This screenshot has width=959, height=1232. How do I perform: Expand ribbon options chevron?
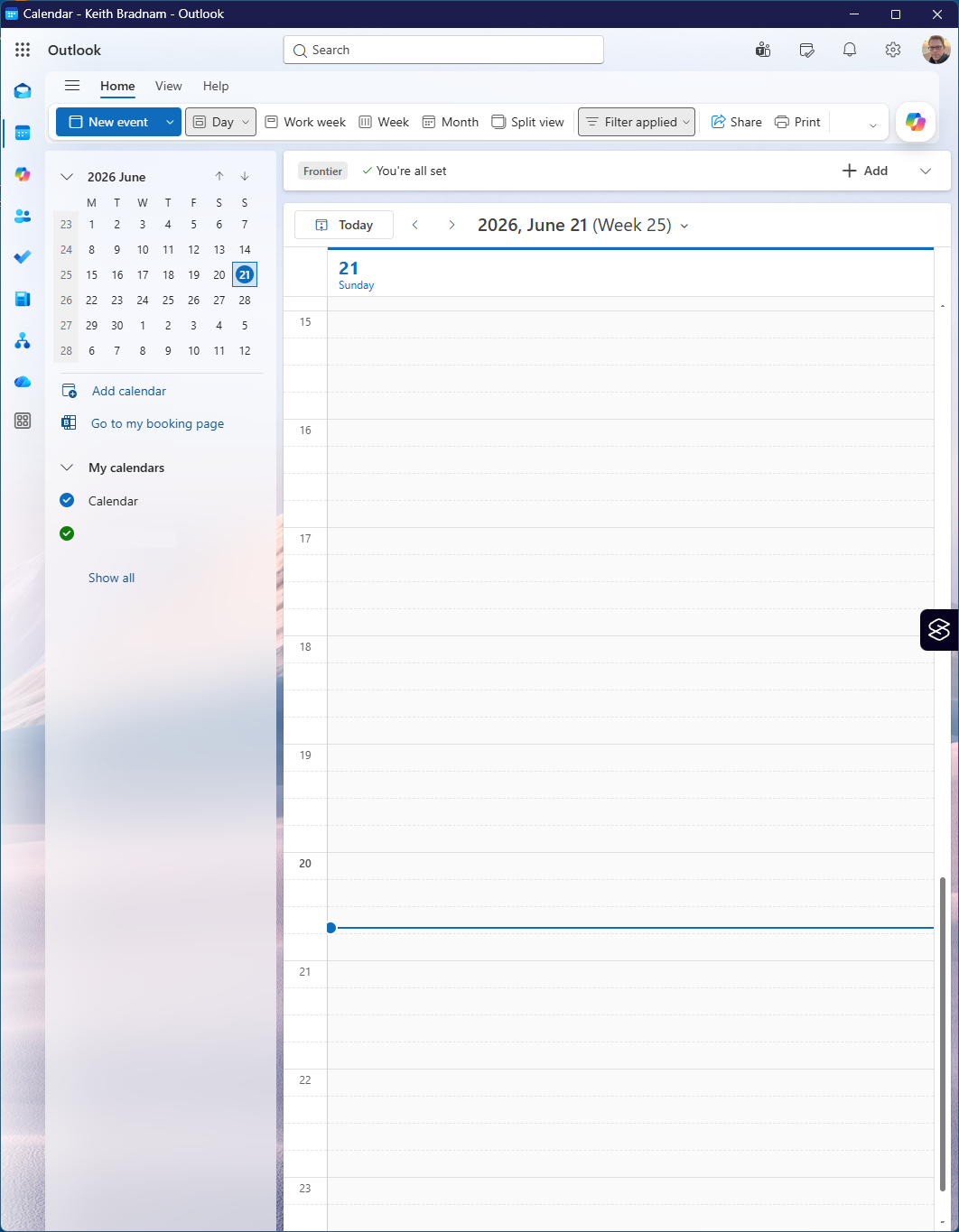click(873, 125)
